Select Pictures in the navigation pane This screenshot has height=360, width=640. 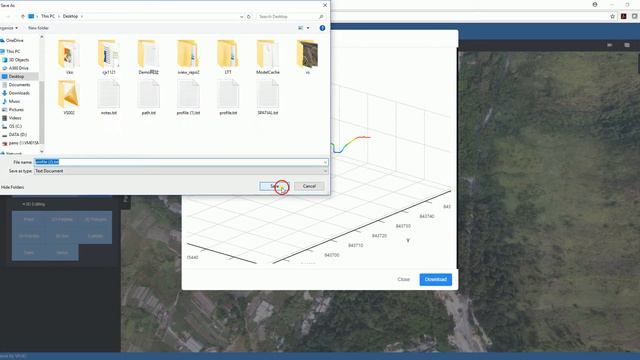pyautogui.click(x=16, y=110)
